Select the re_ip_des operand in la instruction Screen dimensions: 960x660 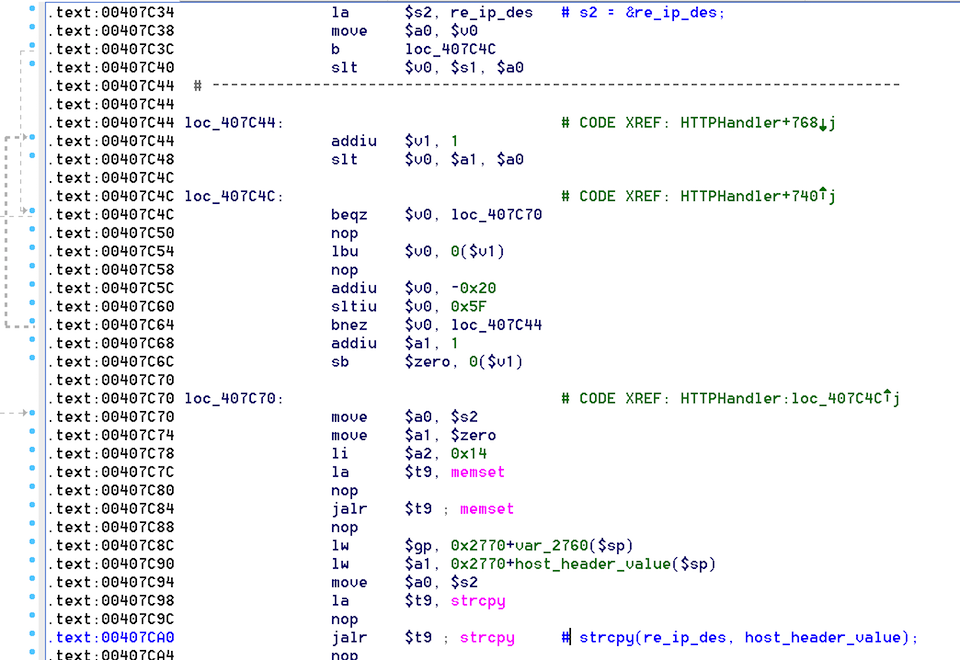coord(492,12)
